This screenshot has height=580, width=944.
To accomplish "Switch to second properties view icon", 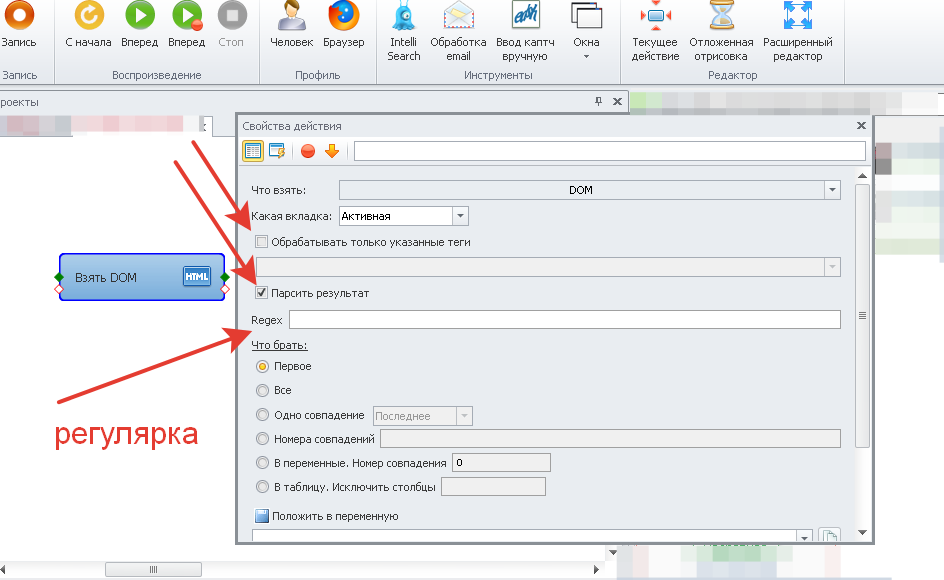I will coord(277,151).
